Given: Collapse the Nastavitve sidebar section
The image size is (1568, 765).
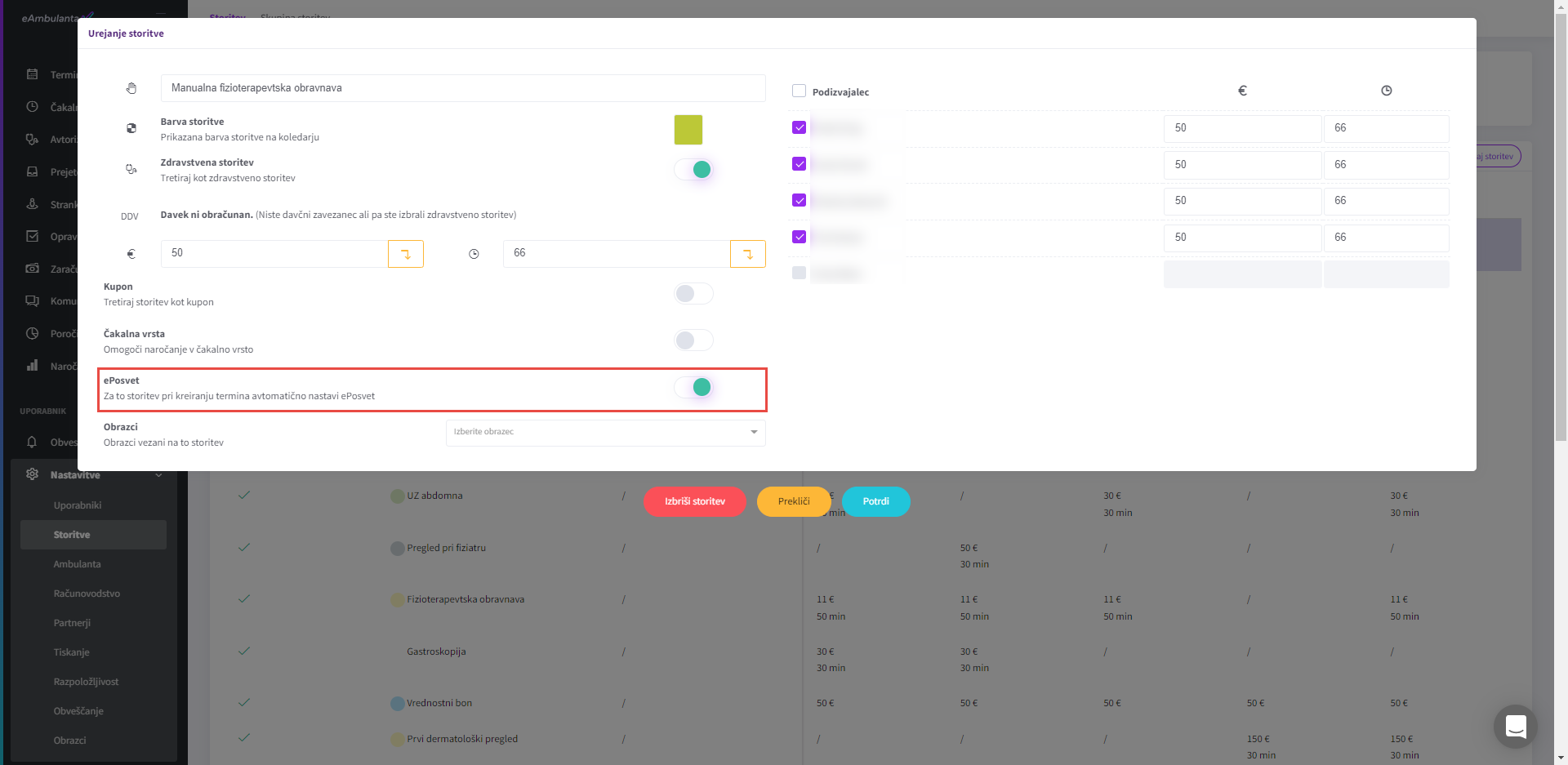Looking at the screenshot, I should (158, 475).
